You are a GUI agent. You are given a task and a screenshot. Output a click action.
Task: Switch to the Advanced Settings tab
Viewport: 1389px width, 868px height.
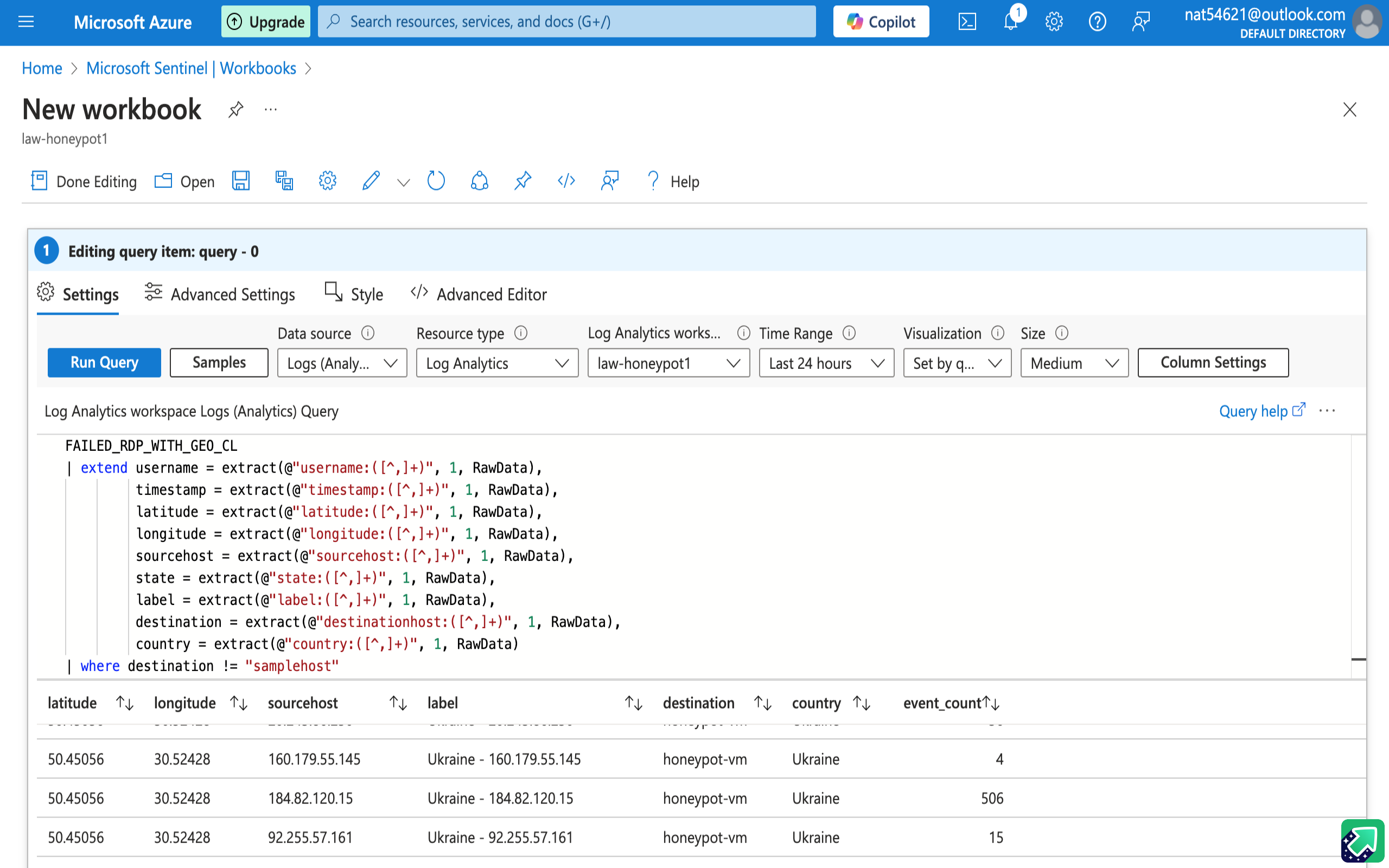click(220, 294)
